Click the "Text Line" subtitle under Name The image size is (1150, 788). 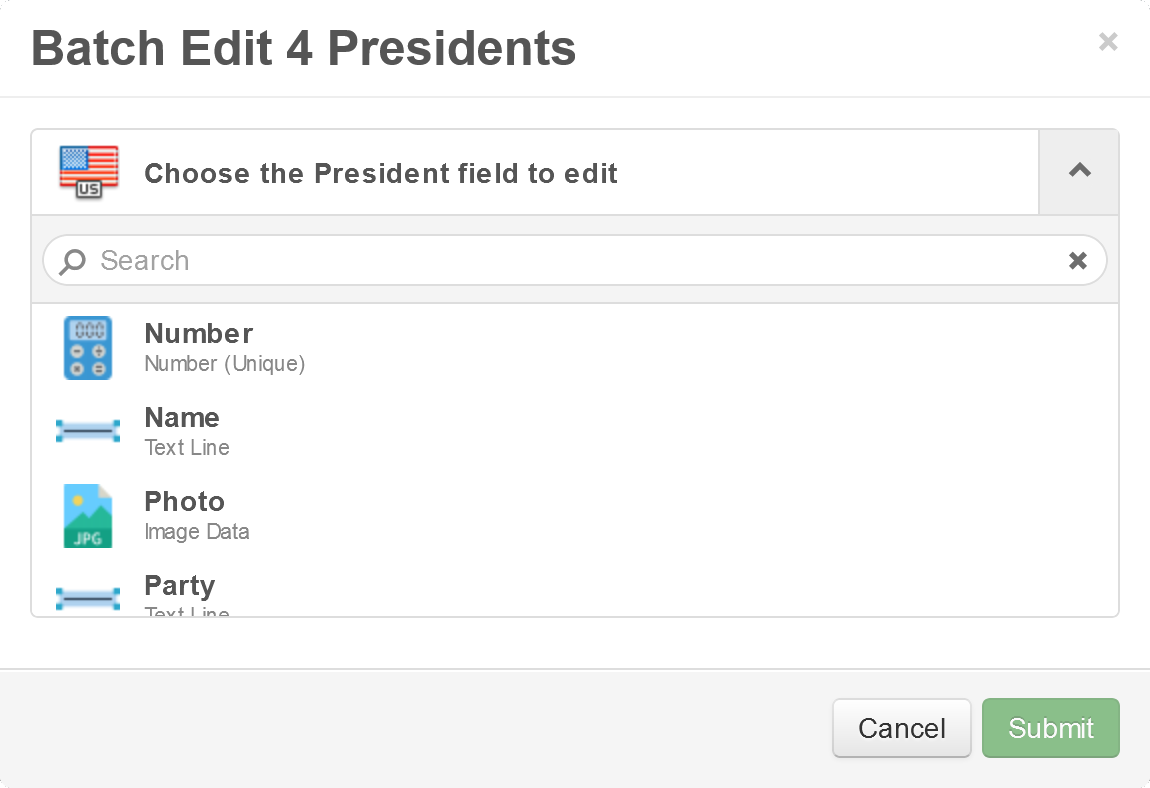point(187,448)
